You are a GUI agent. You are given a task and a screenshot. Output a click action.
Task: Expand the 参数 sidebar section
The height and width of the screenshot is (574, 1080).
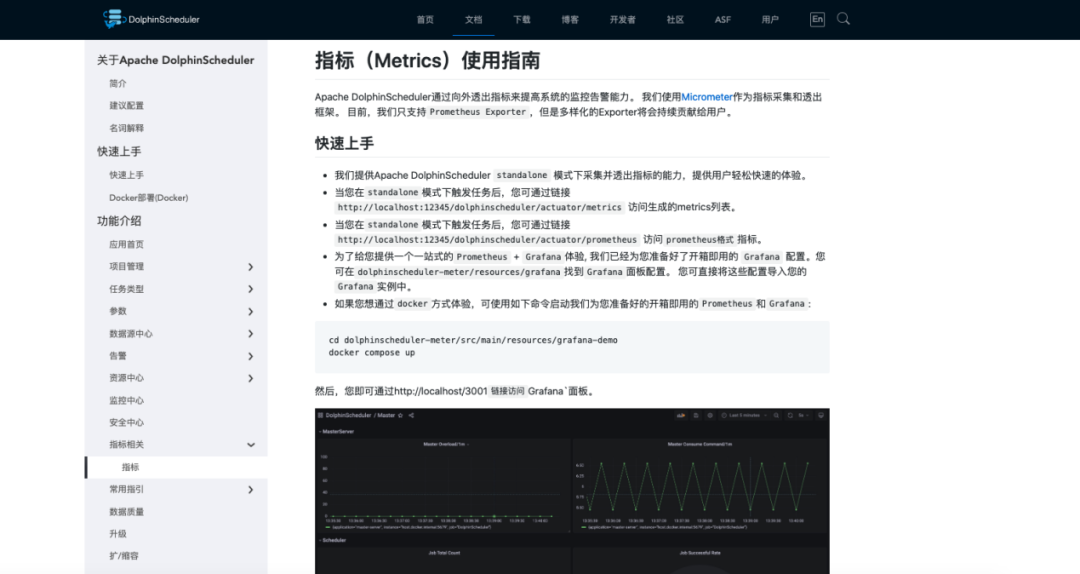point(251,311)
